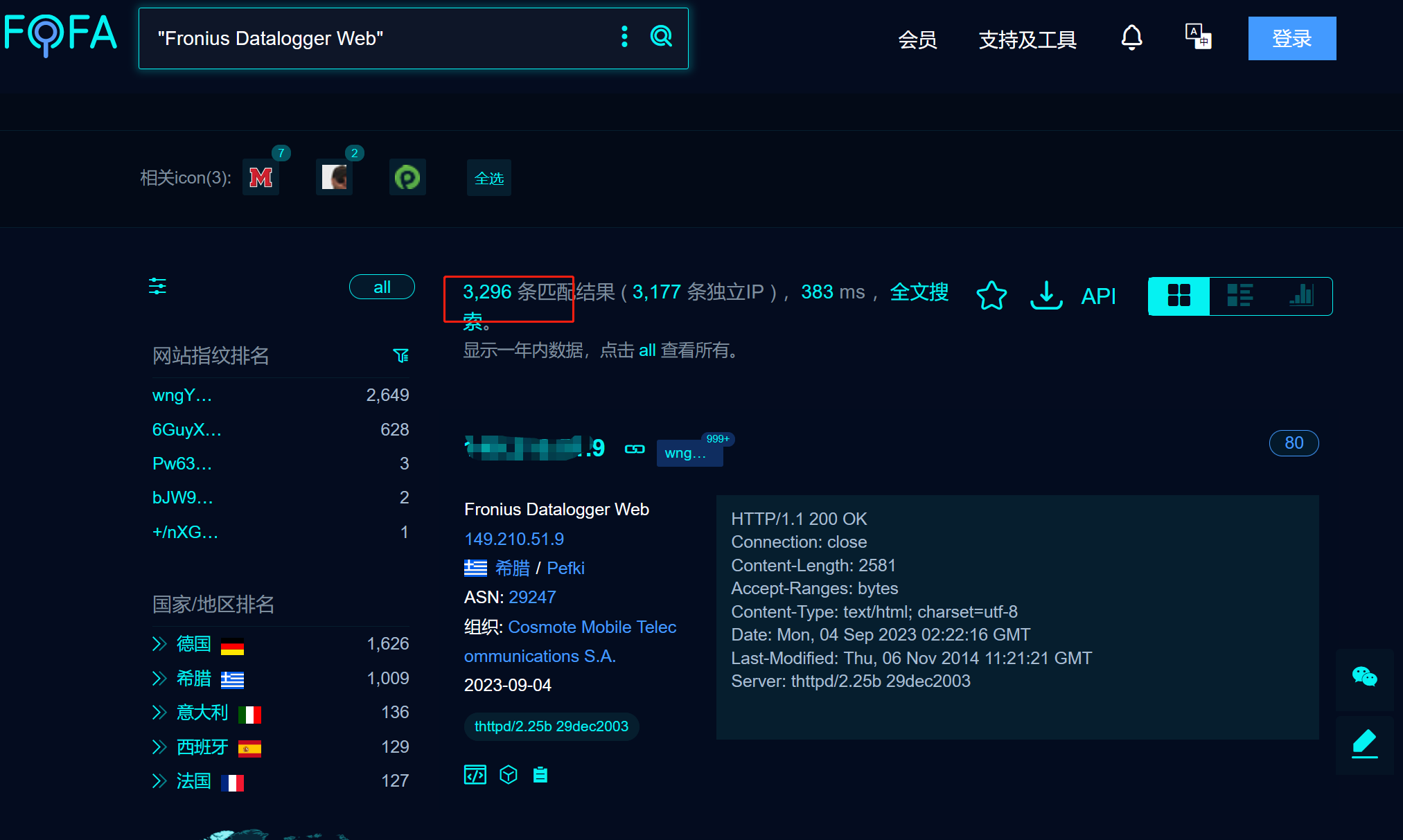Open the link icon beside the host
Screen dimensions: 1403x840
click(635, 449)
